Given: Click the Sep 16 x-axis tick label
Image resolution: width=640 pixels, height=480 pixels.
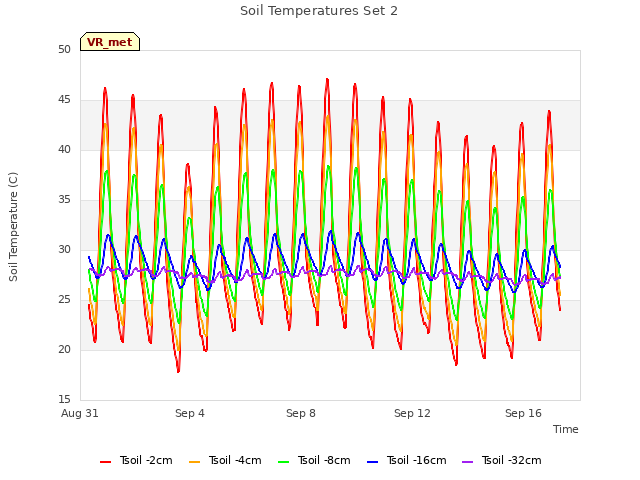Looking at the screenshot, I should click(523, 413).
